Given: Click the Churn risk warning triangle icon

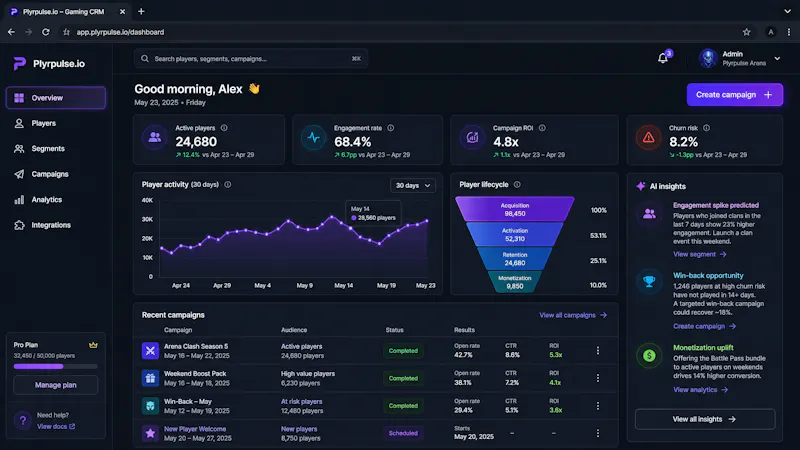Looking at the screenshot, I should click(648, 137).
